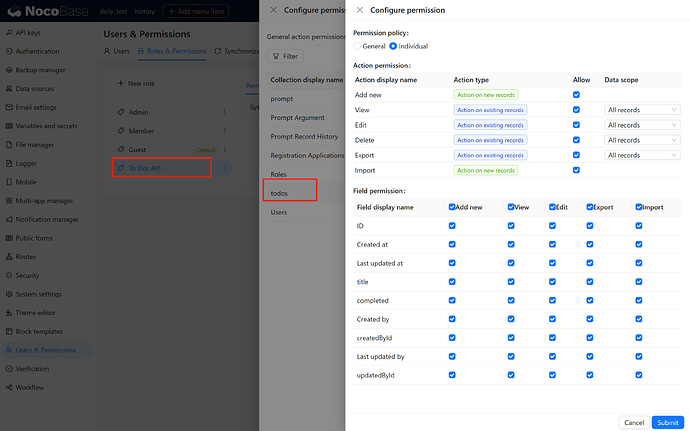Open the Export action data scope dropdown
The height and width of the screenshot is (431, 690).
tap(642, 155)
